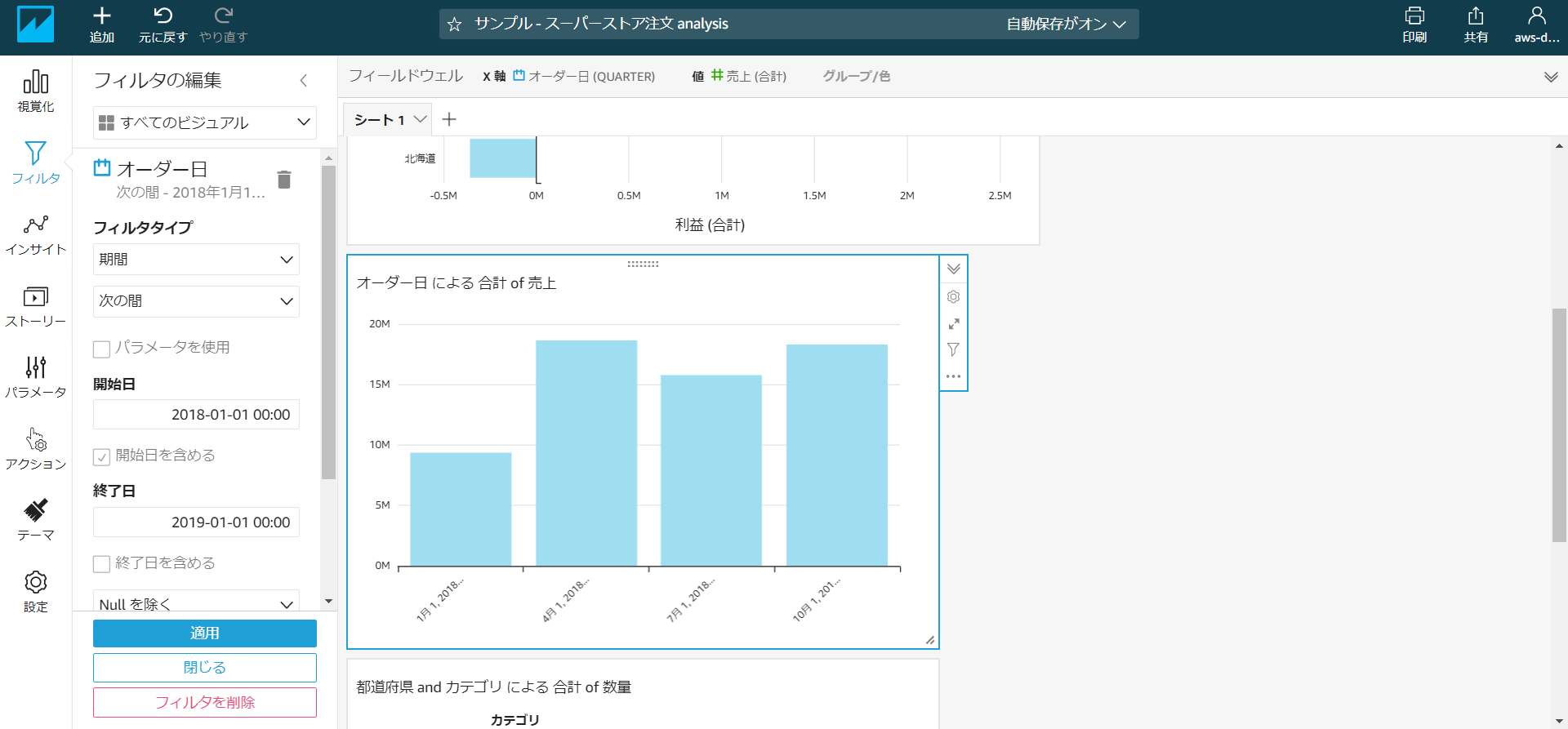Click the 終了日 date input field
Viewport: 1568px width, 729px height.
click(196, 522)
